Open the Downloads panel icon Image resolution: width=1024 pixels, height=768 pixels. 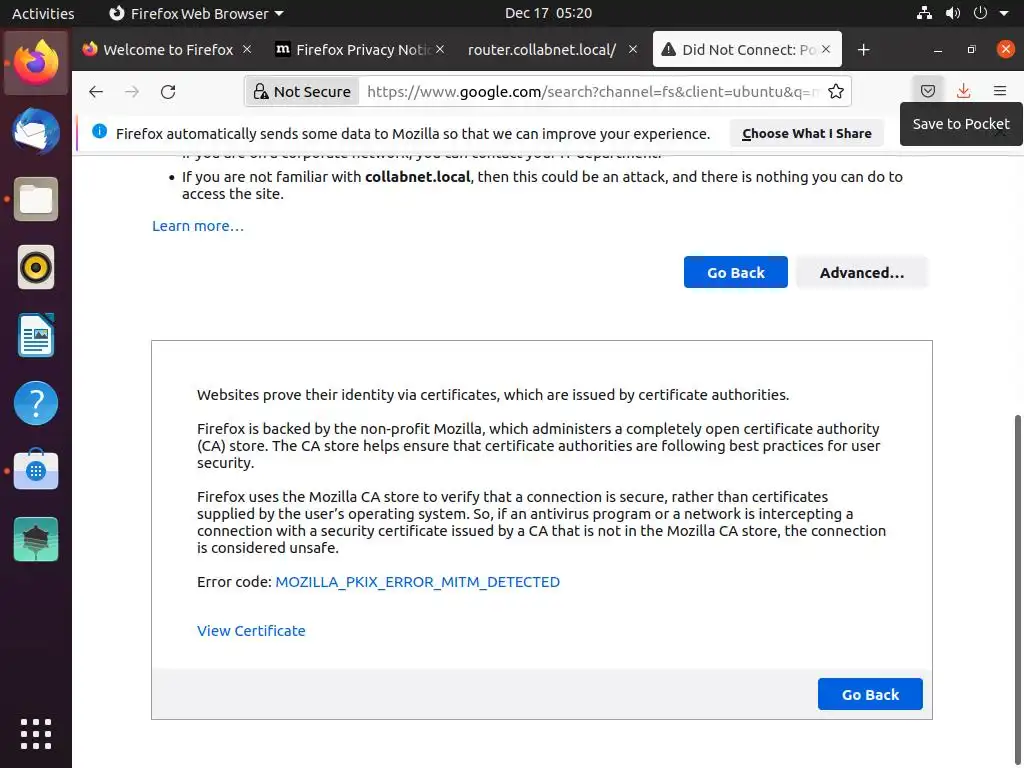[963, 91]
